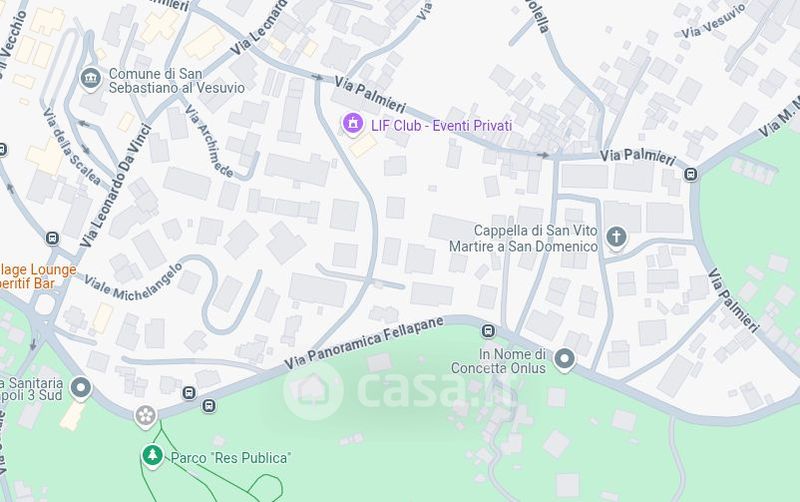Click the Azienda Sanitaria Napoli 3 Sud pin
The height and width of the screenshot is (502, 800).
pyautogui.click(x=81, y=389)
